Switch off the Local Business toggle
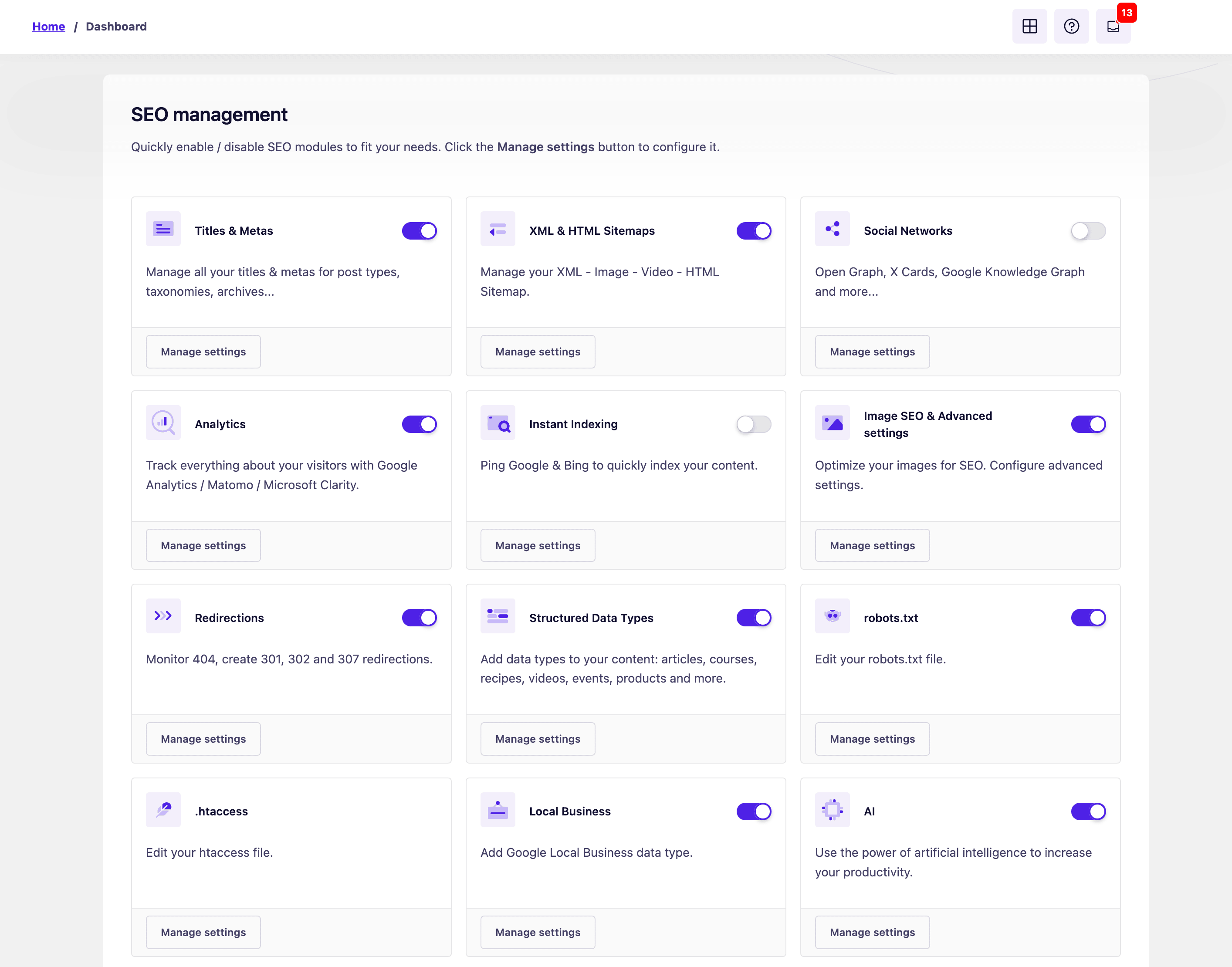 pos(753,811)
